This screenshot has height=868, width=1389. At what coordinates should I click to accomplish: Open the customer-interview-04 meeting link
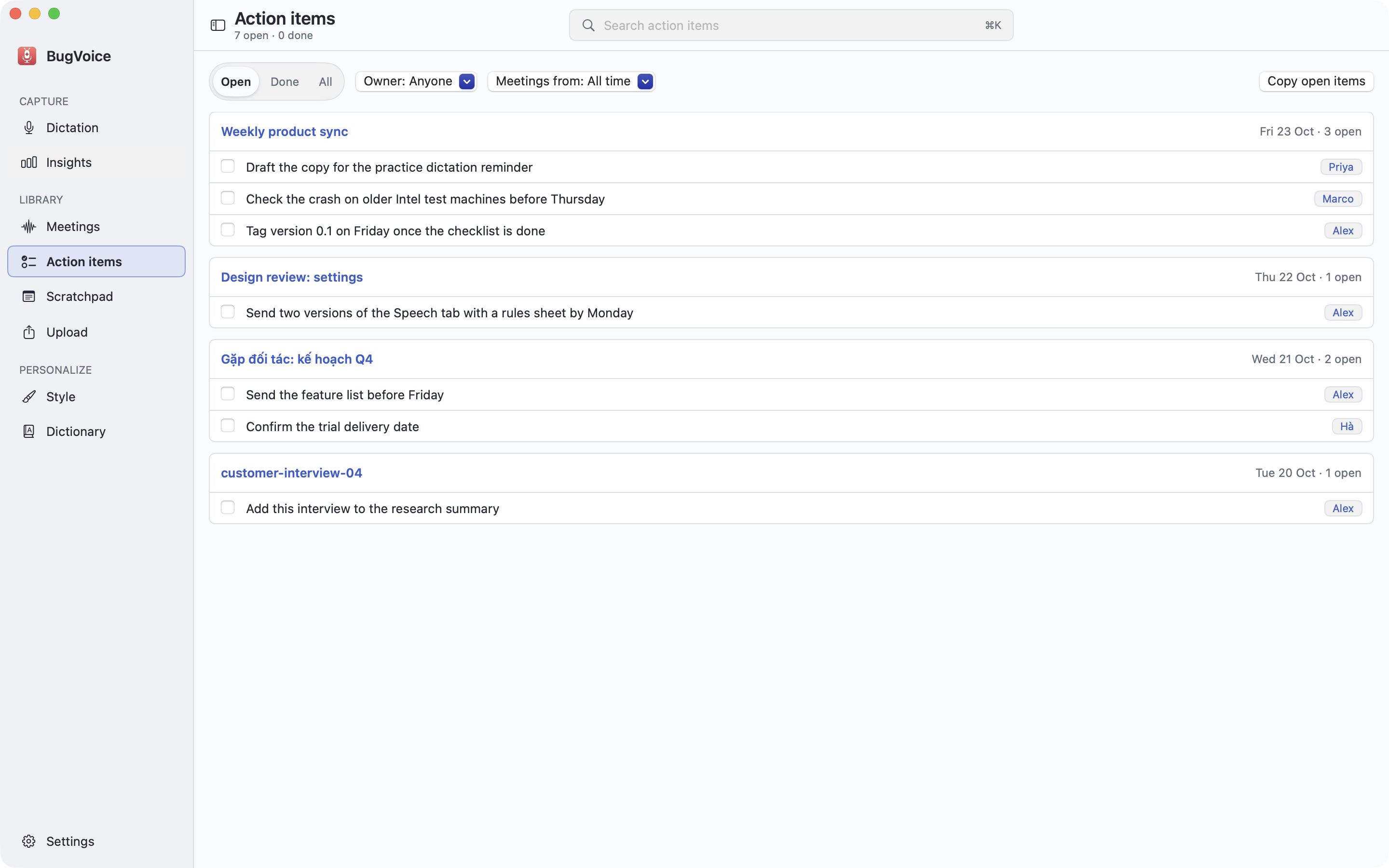292,473
